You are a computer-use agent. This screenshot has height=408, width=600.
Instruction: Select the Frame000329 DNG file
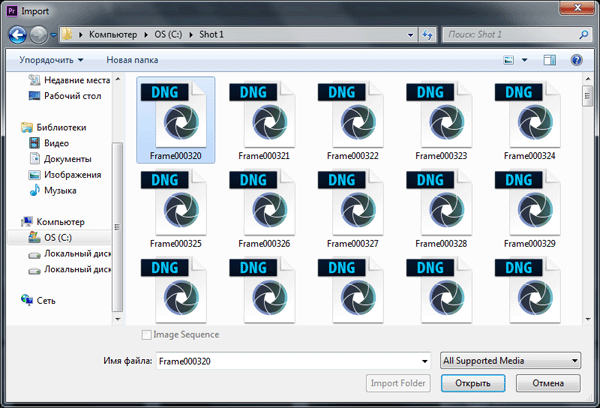tap(529, 208)
